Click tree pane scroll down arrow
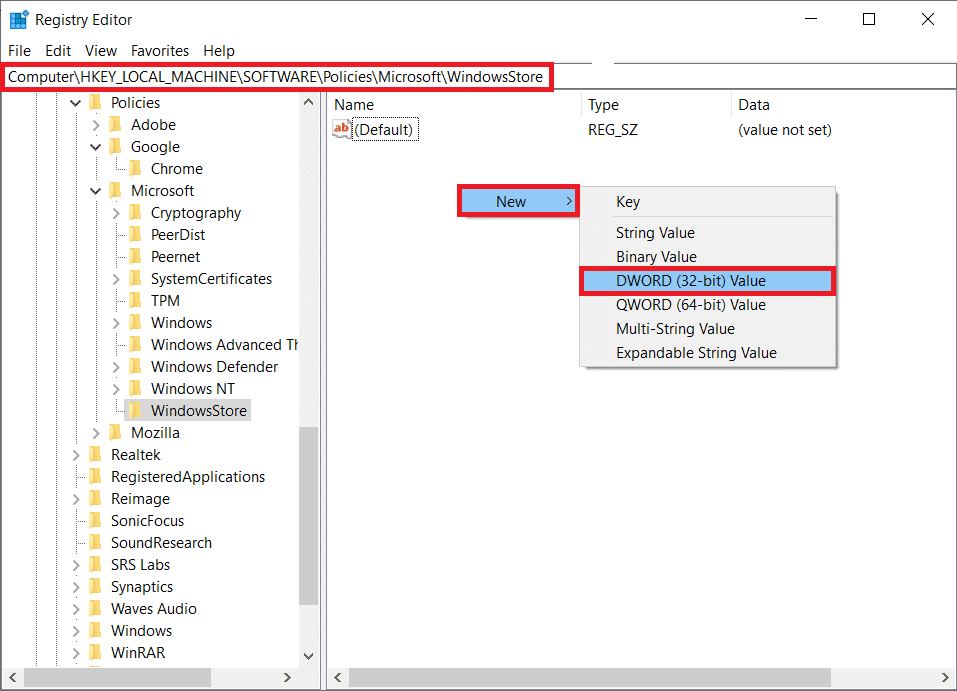This screenshot has height=691, width=957. pos(309,656)
